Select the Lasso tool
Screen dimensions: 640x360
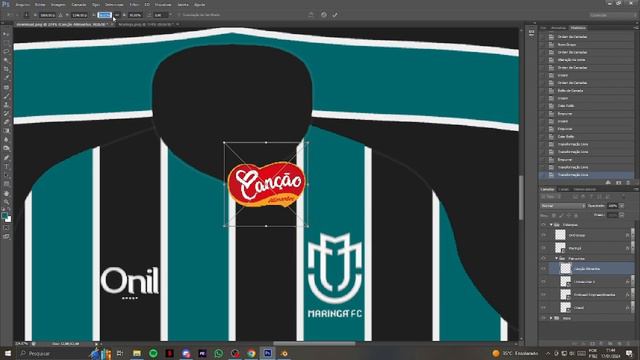coord(6,52)
